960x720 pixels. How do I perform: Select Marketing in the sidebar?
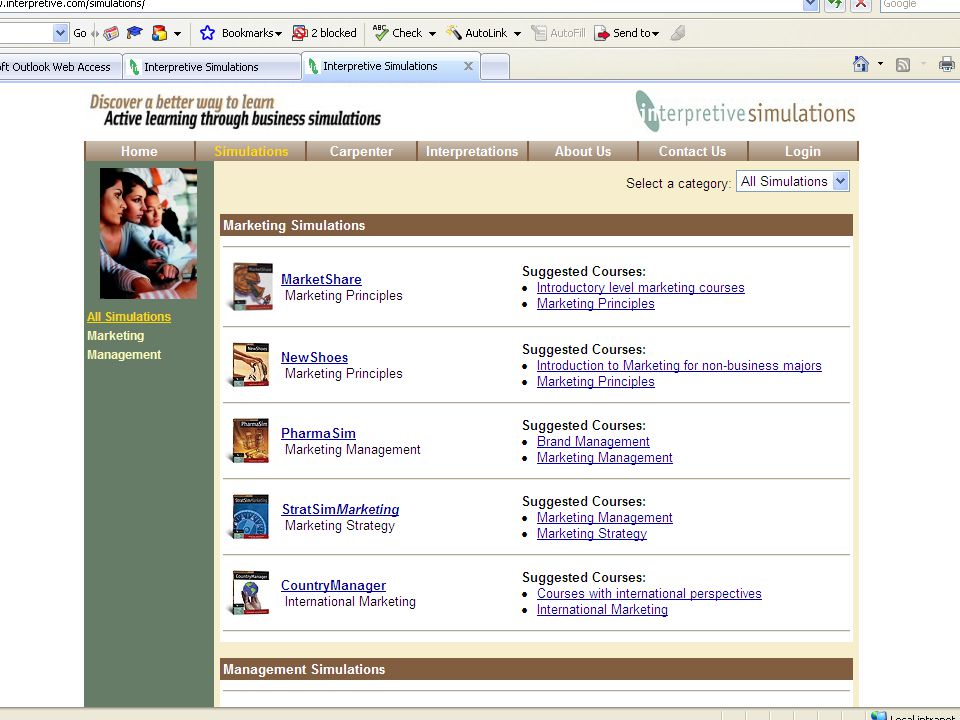tap(116, 336)
